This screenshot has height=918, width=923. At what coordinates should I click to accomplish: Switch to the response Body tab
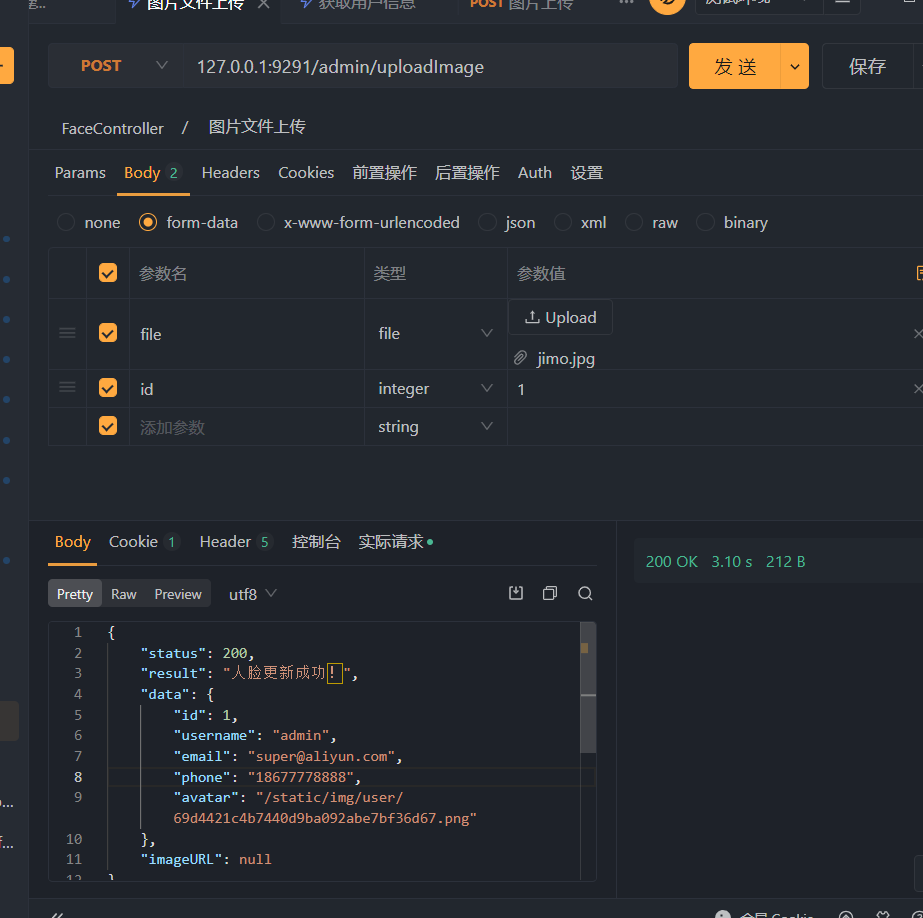[72, 541]
